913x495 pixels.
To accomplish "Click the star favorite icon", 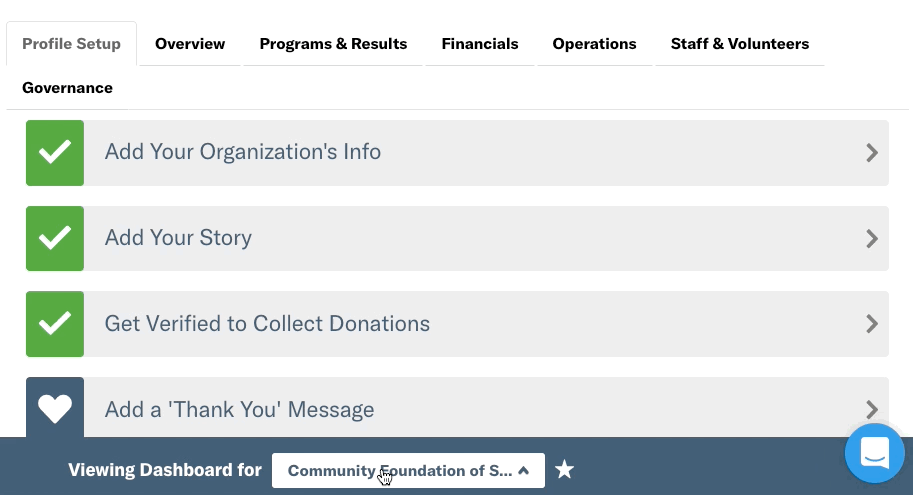I will 564,469.
